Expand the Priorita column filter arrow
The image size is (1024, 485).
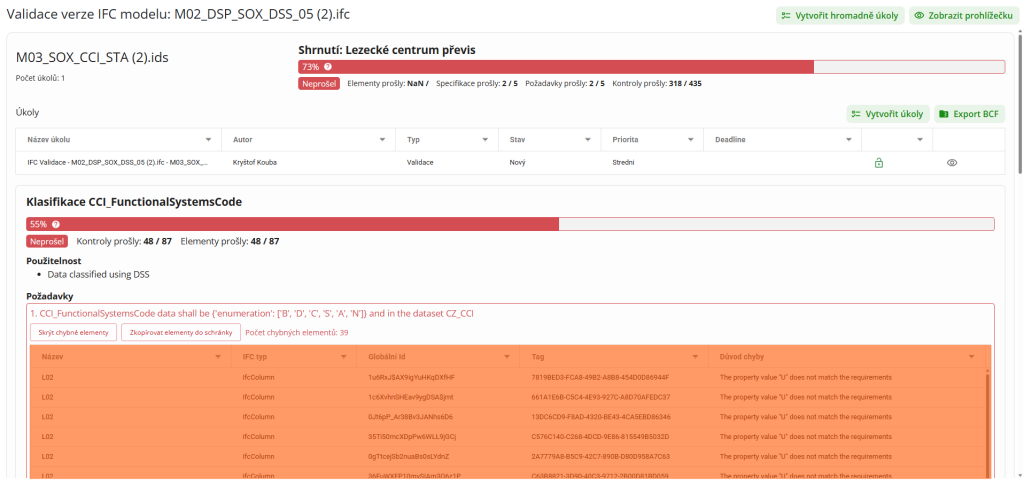tap(691, 140)
